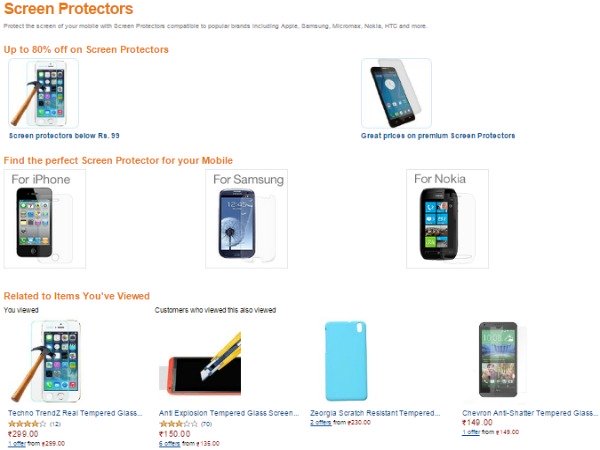Image resolution: width=600 pixels, height=450 pixels.
Task: Click the hammer-and-phone screen protectors below Rs. 99 image
Action: click(x=43, y=93)
